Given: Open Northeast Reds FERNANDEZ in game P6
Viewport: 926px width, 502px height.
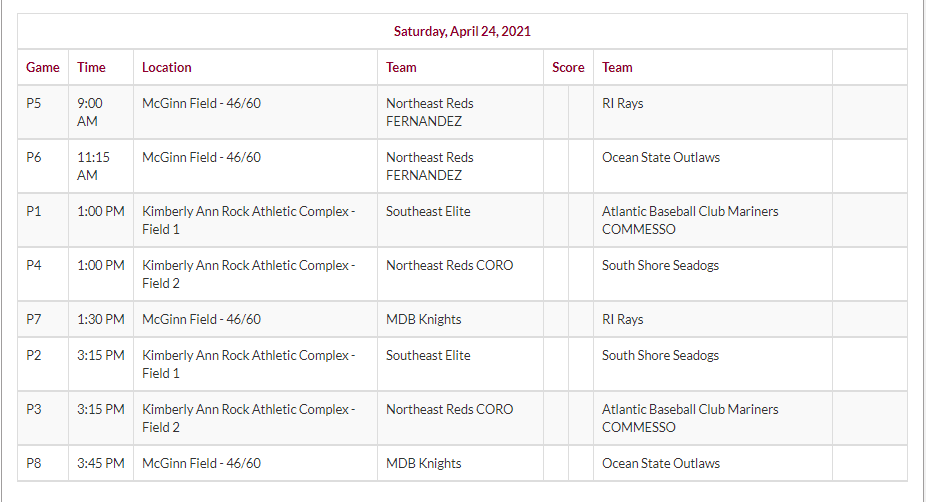Looking at the screenshot, I should (430, 166).
